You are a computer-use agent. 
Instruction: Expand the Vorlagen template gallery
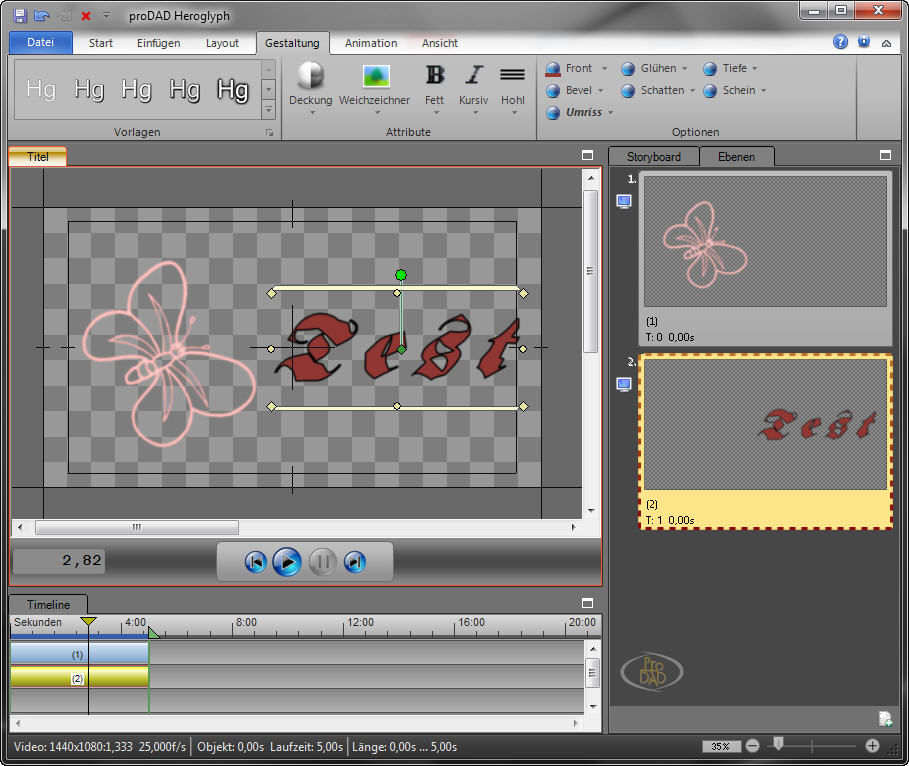[x=268, y=109]
